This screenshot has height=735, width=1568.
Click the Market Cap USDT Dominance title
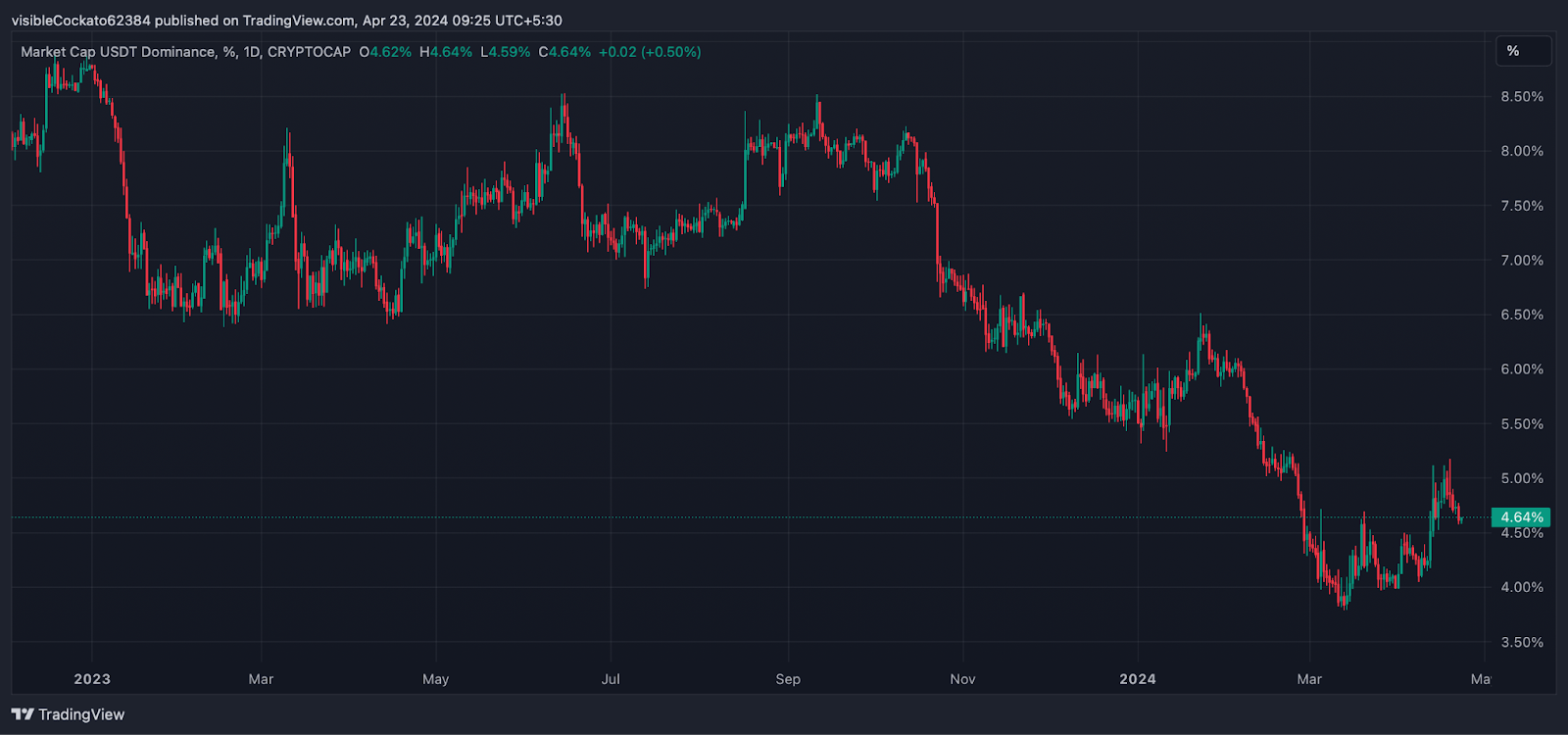click(x=118, y=52)
